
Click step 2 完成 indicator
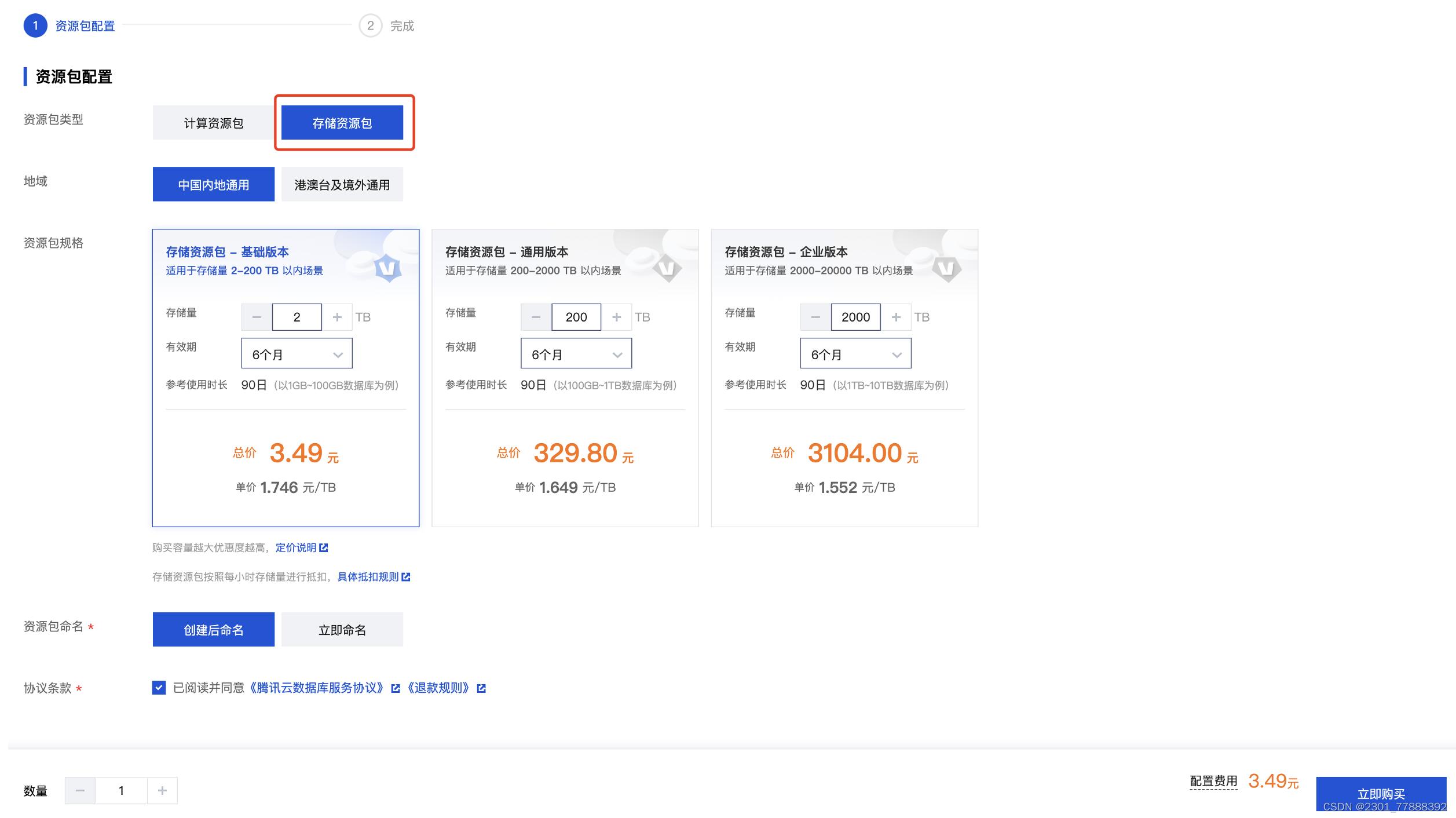[387, 25]
